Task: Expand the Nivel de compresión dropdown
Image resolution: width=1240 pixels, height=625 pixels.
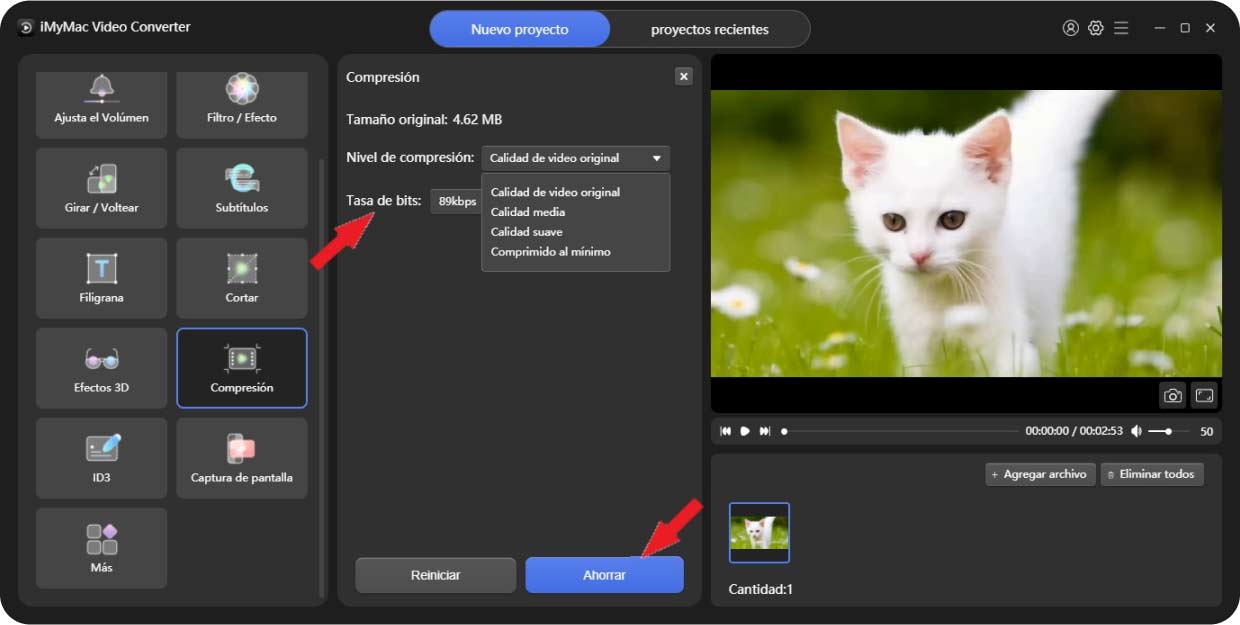Action: (x=576, y=158)
